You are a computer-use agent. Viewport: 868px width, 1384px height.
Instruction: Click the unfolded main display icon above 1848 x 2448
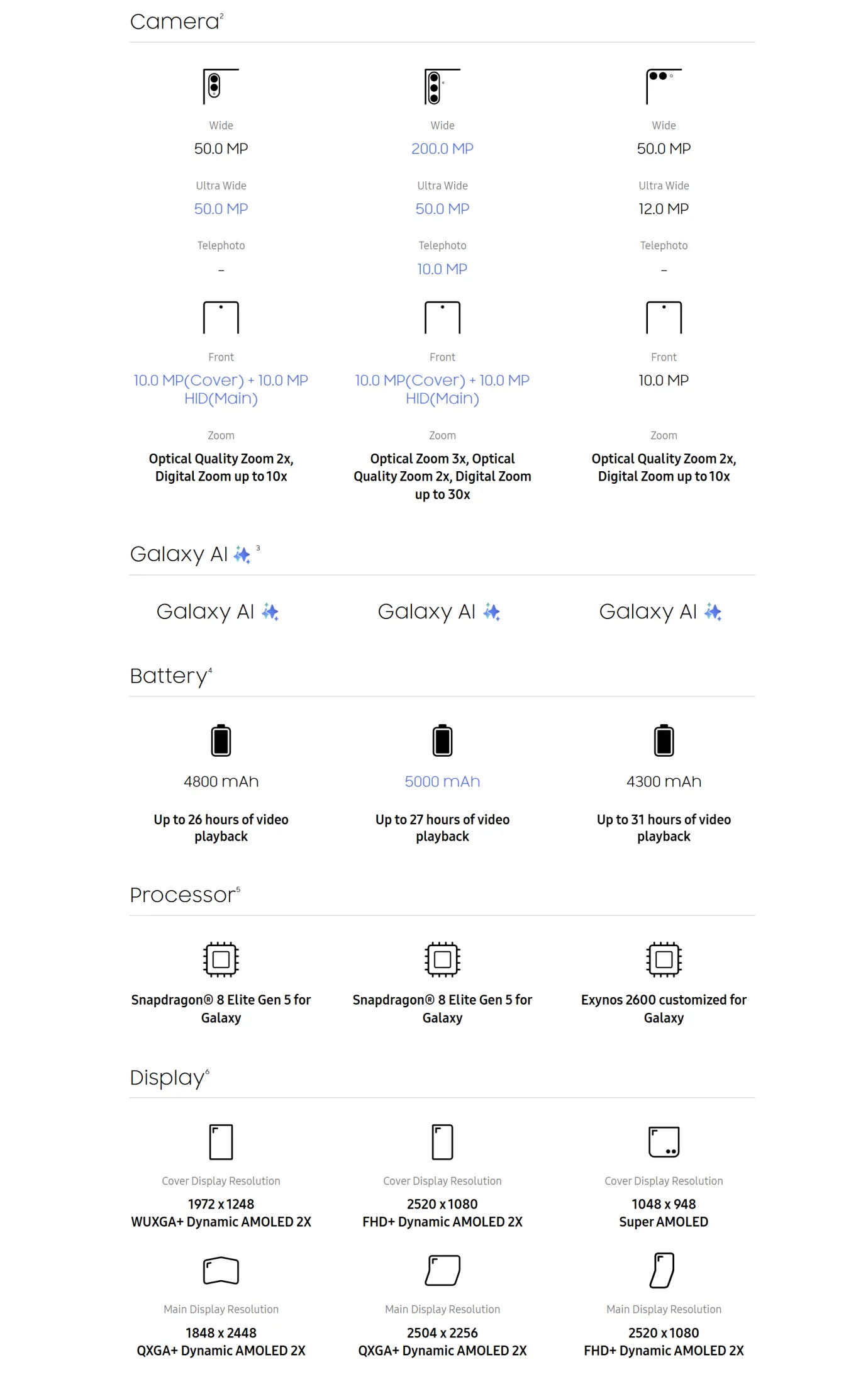(221, 1270)
